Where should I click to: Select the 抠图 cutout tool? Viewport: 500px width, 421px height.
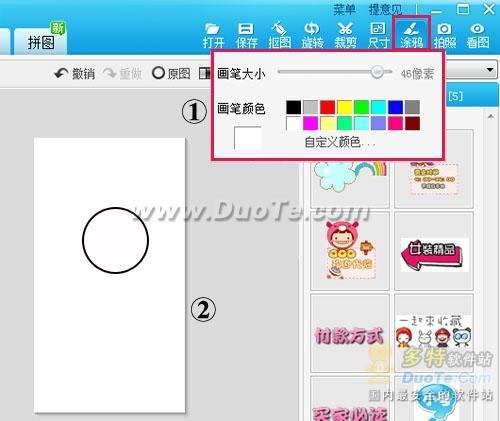[x=279, y=36]
